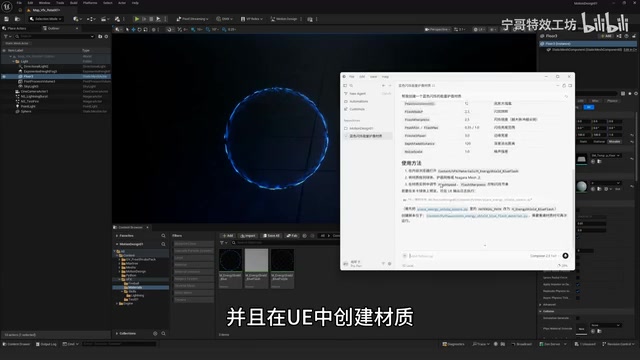Open the Tools menu in Unreal Editor
Screen dimensions: 640x360
60,3
